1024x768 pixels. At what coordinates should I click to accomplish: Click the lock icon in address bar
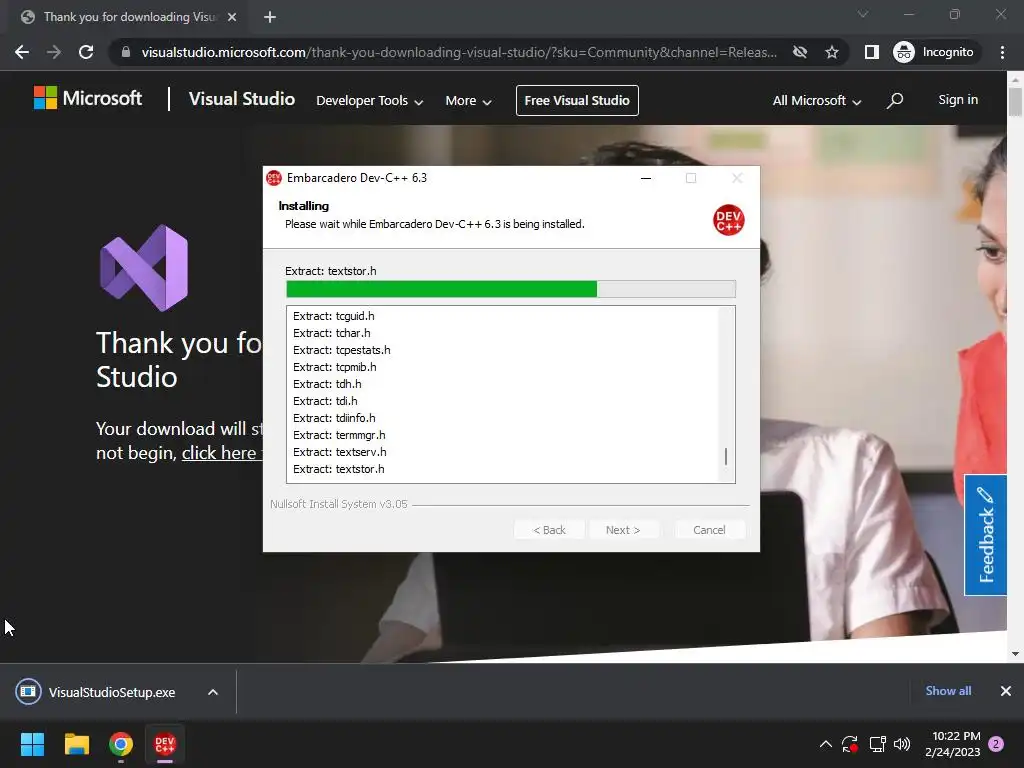tap(126, 52)
